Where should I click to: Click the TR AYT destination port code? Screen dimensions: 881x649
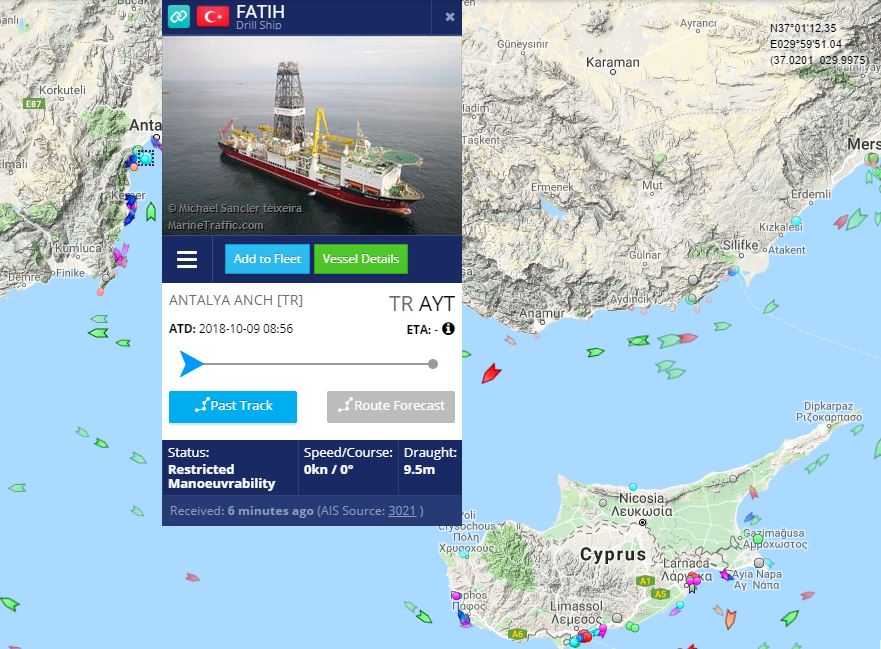coord(421,304)
